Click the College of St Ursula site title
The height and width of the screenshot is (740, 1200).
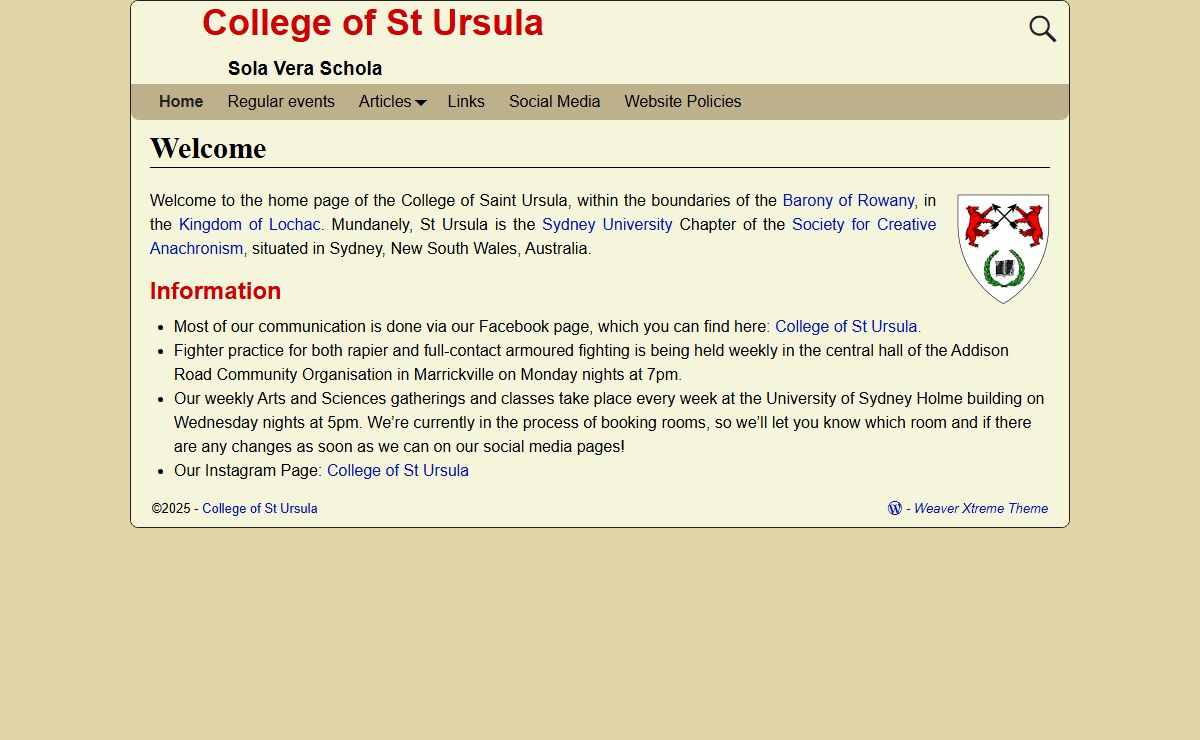pos(373,23)
